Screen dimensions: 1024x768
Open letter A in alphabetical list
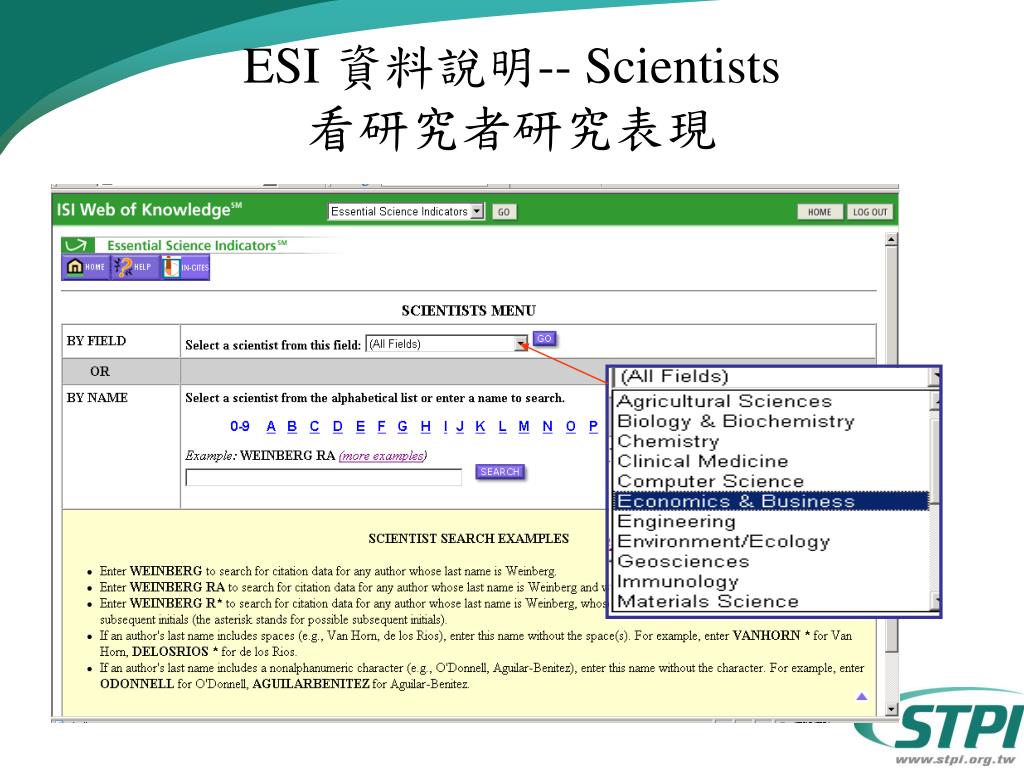(271, 426)
